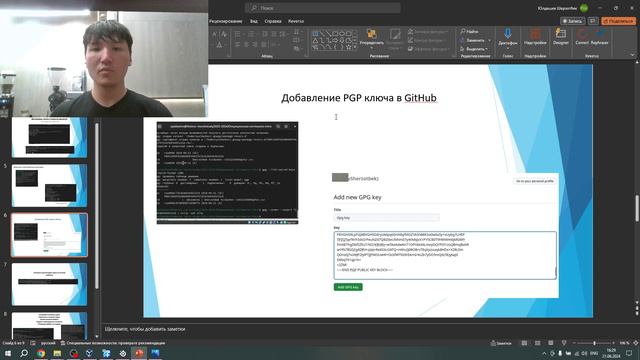The width and height of the screenshot is (640, 360).
Task: Toggle justify text alignment
Action: pos(264,44)
